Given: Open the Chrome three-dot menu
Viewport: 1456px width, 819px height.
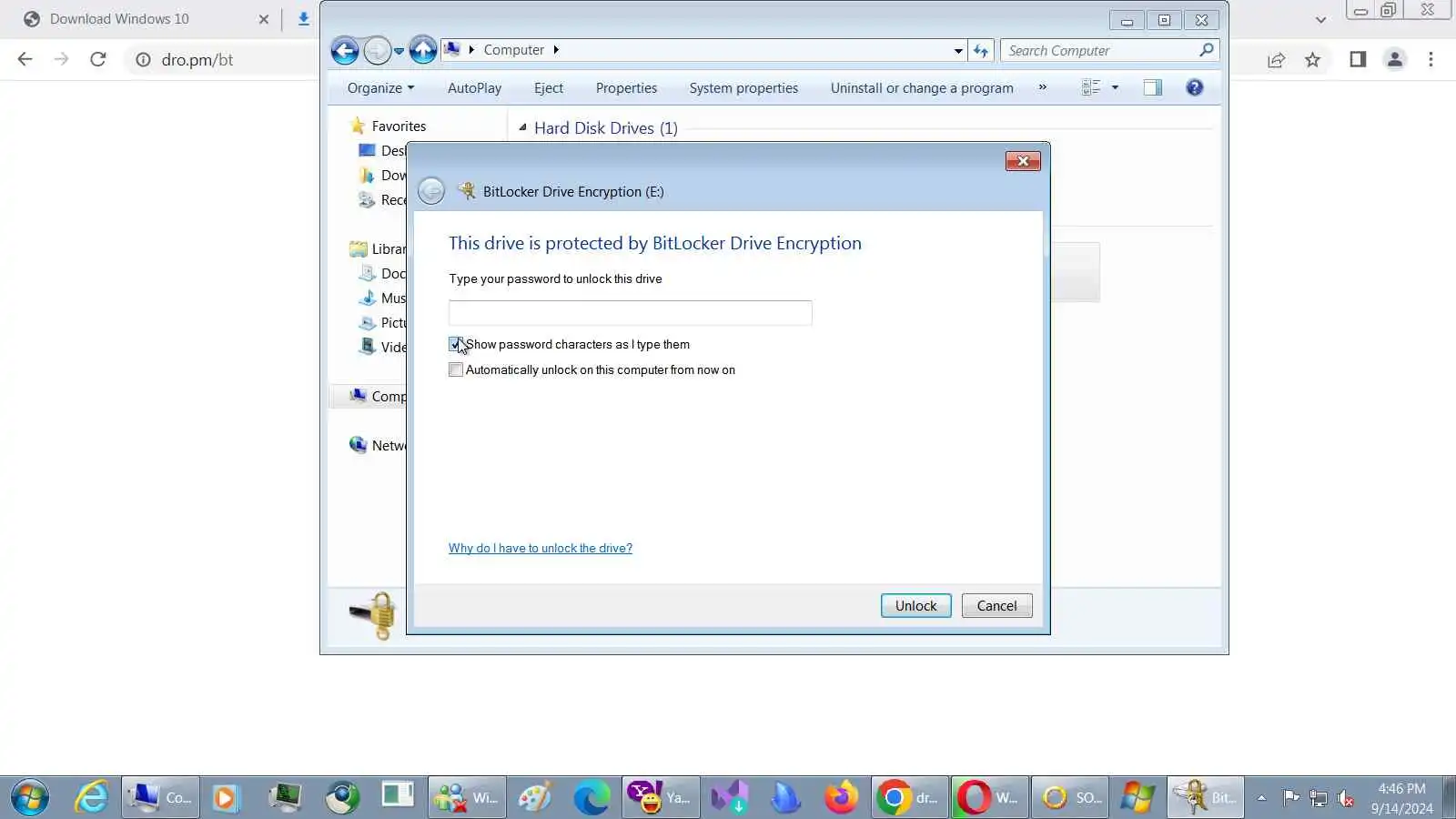Looking at the screenshot, I should (x=1431, y=59).
